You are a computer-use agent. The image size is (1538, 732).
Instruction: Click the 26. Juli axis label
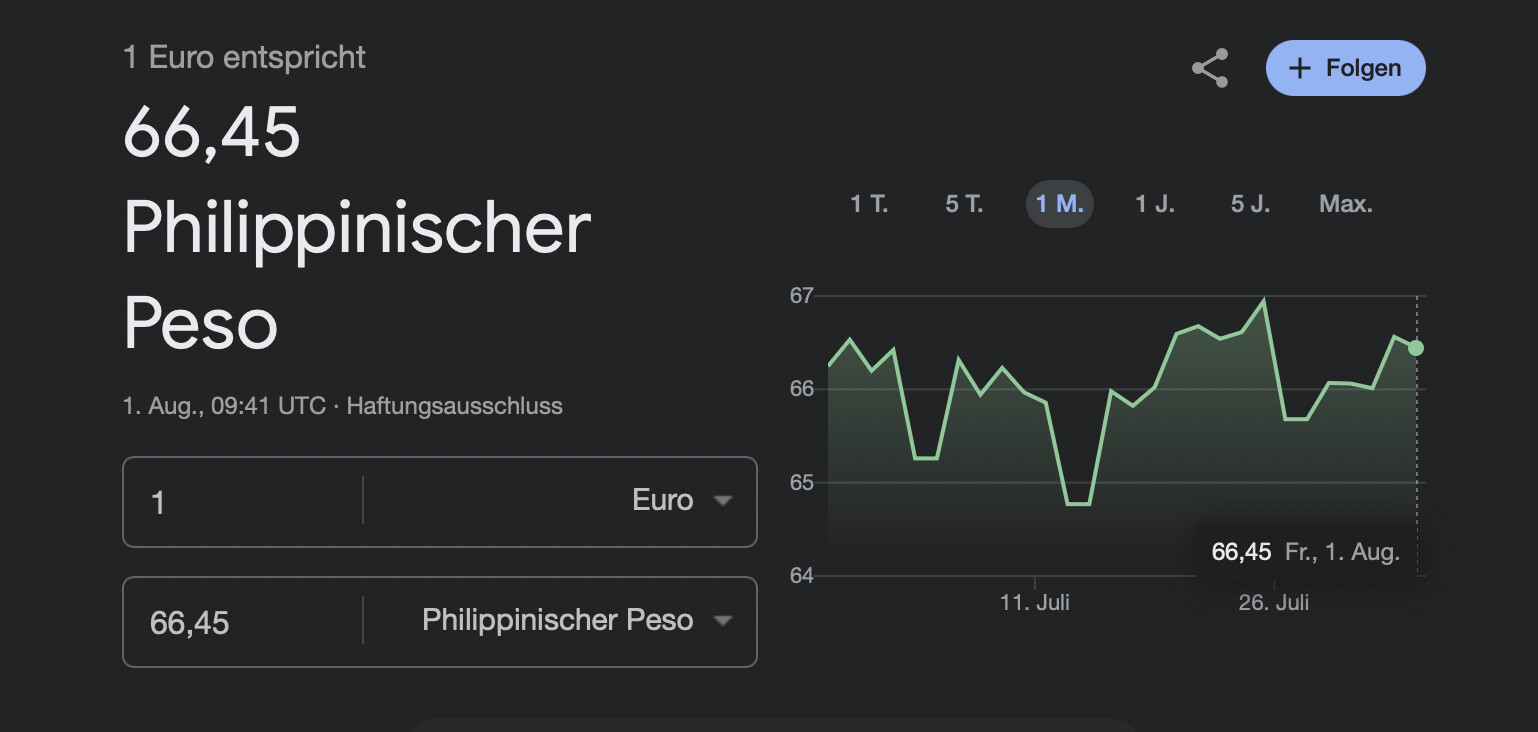click(x=1274, y=602)
